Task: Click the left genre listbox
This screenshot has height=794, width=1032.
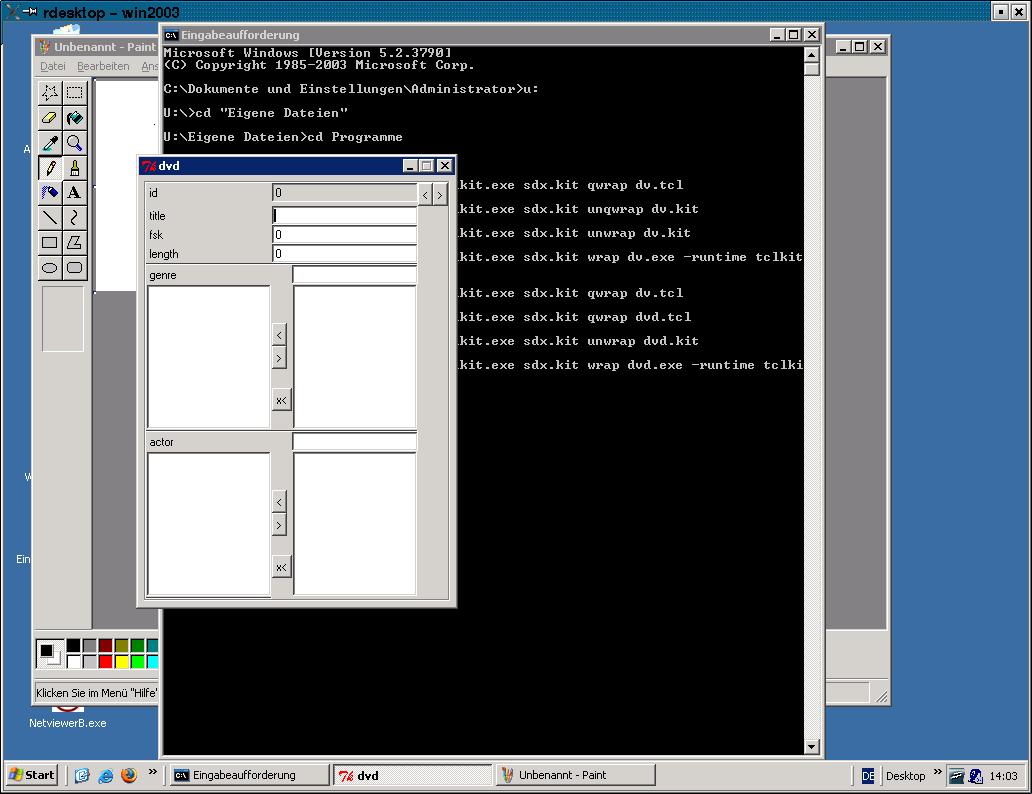Action: (x=209, y=357)
